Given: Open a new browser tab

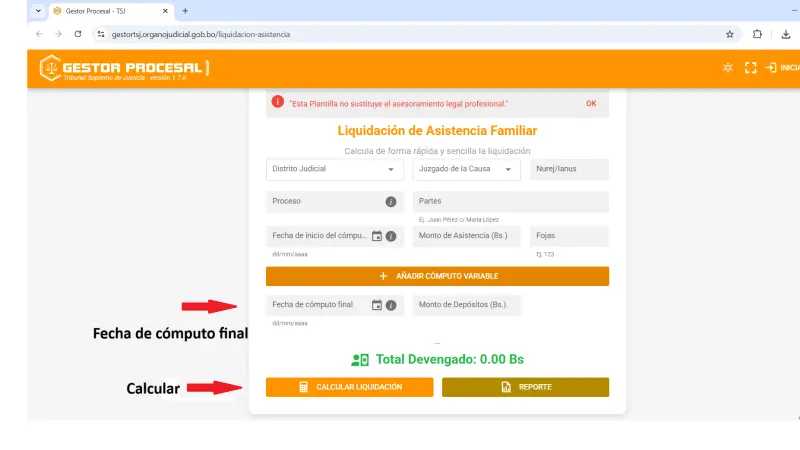Looking at the screenshot, I should (x=185, y=10).
